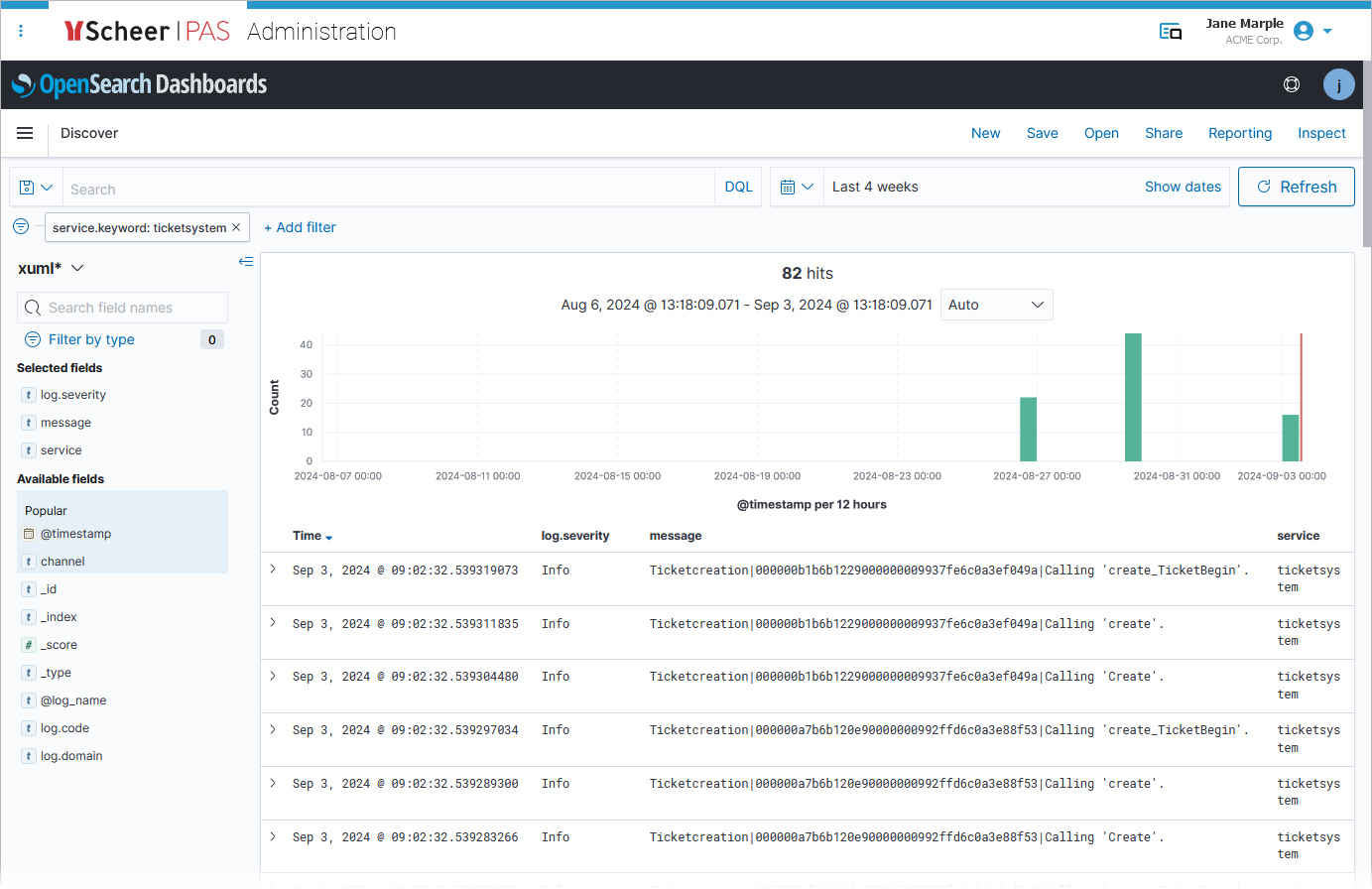1372x889 pixels.
Task: Click the user avatar in the Dashboards header
Action: pyautogui.click(x=1339, y=84)
